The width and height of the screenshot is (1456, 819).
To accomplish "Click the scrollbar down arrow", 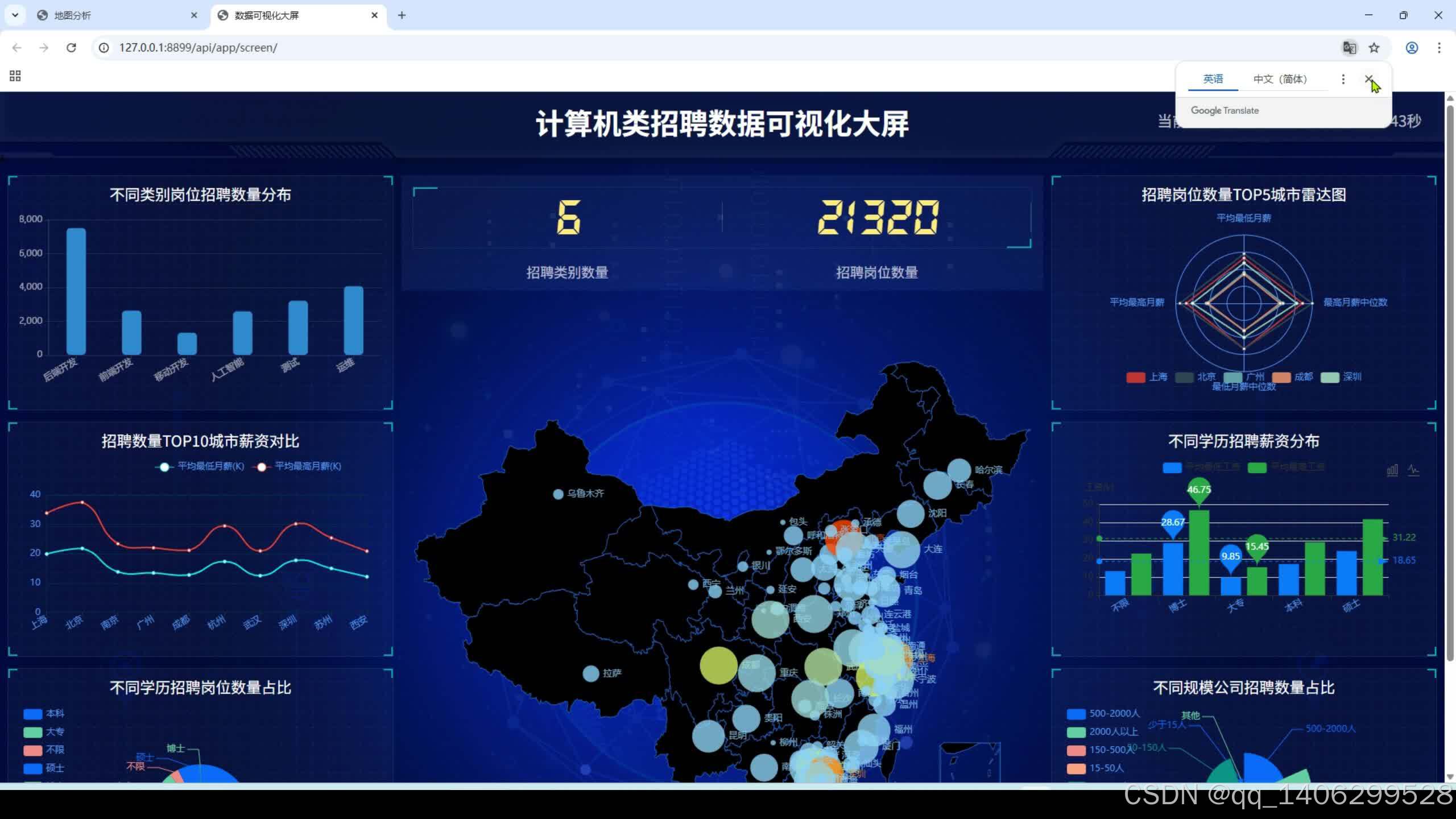I will (x=1450, y=777).
